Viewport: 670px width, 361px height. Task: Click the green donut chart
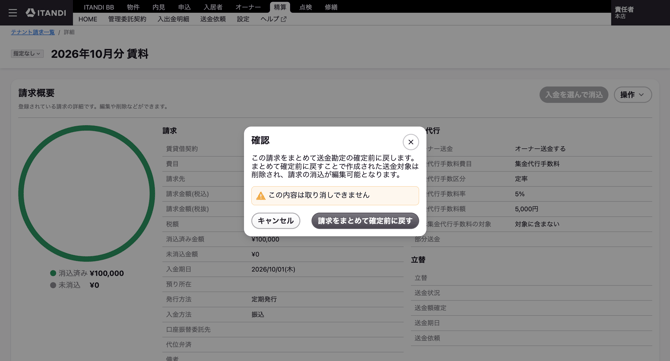coord(87,193)
